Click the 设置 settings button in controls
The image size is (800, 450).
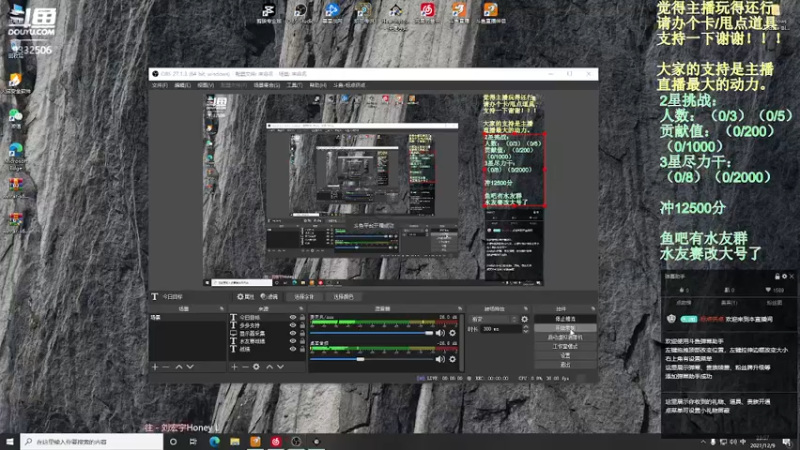coord(565,356)
